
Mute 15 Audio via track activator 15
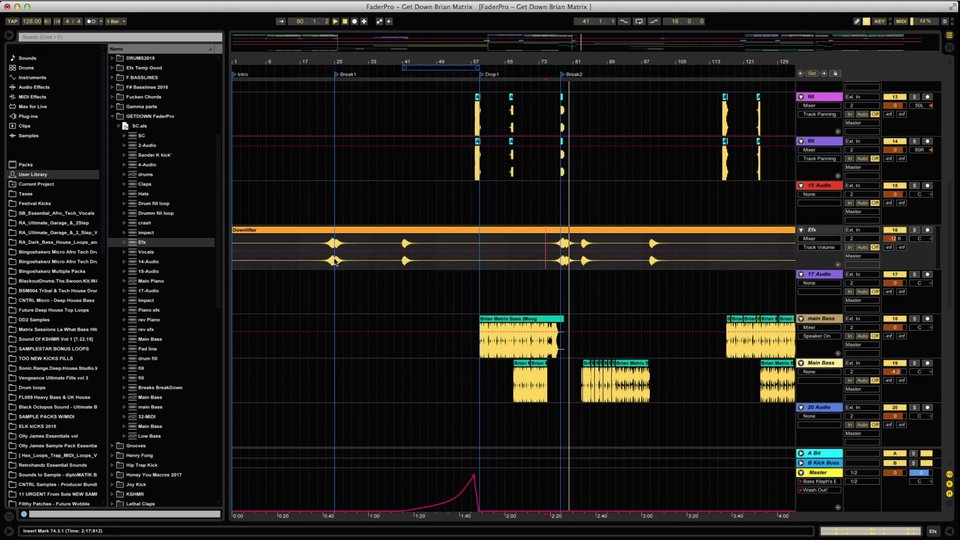pos(894,186)
